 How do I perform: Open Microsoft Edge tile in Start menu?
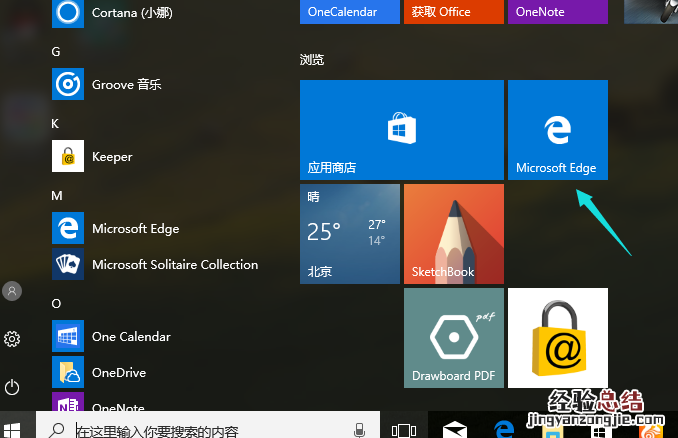557,130
